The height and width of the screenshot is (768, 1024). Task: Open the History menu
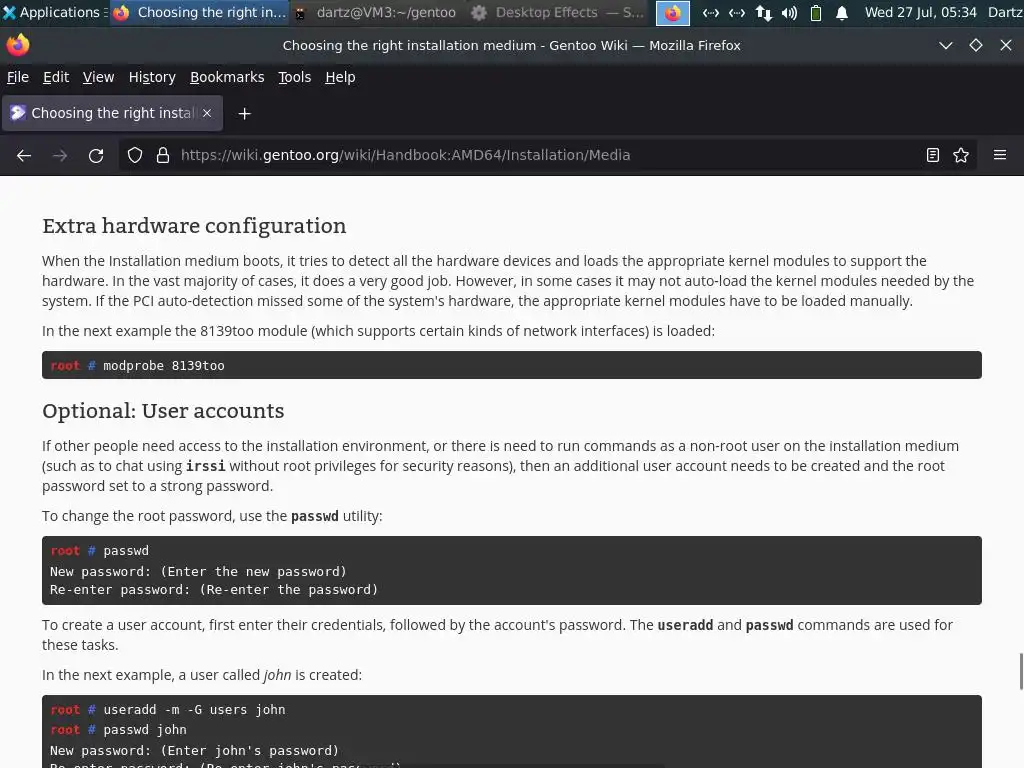point(151,77)
